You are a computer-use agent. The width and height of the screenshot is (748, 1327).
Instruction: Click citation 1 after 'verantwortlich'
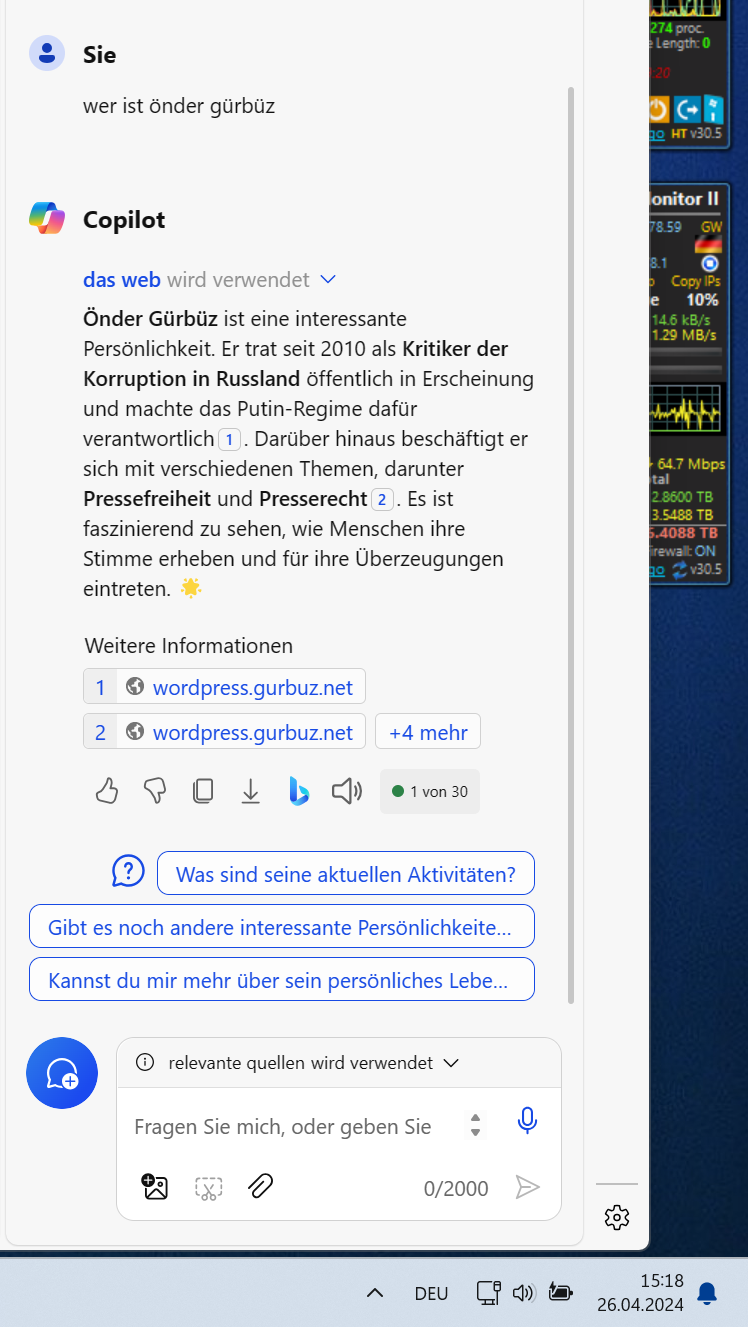(230, 438)
